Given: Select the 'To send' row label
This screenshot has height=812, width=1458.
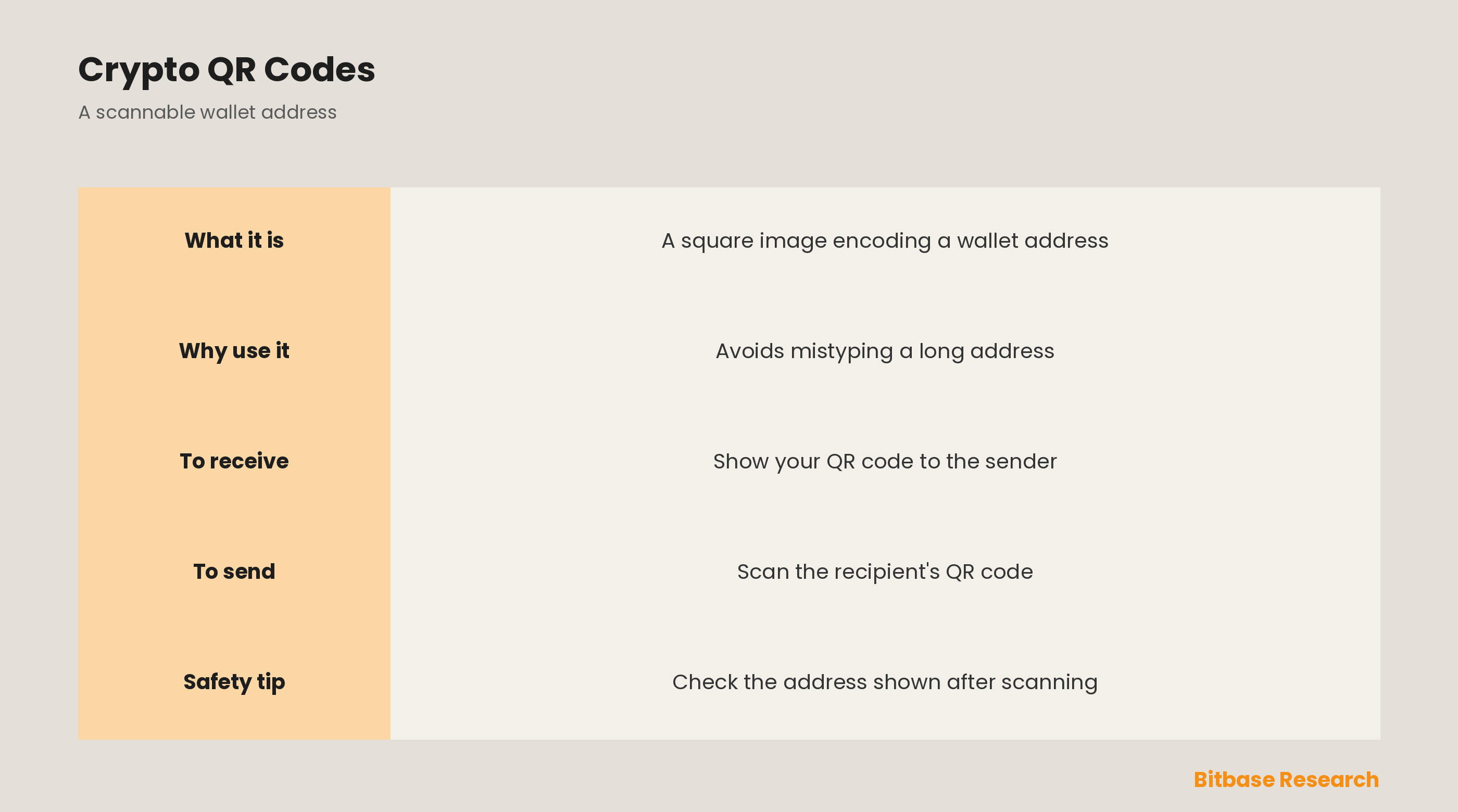Looking at the screenshot, I should (234, 572).
